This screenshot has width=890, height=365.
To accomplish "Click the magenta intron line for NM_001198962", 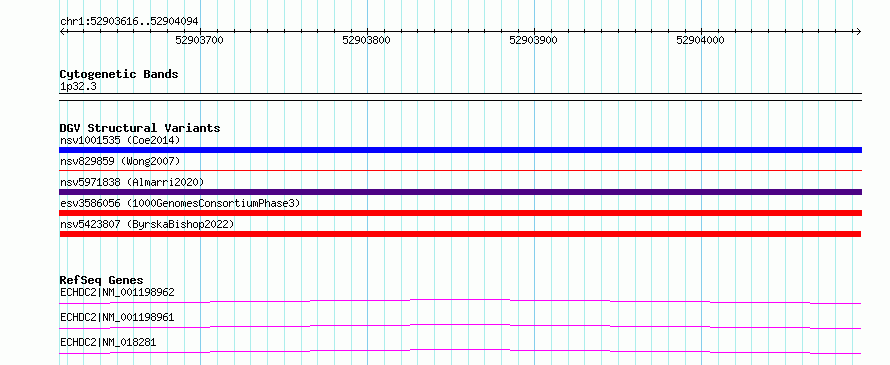I will 460,301.
